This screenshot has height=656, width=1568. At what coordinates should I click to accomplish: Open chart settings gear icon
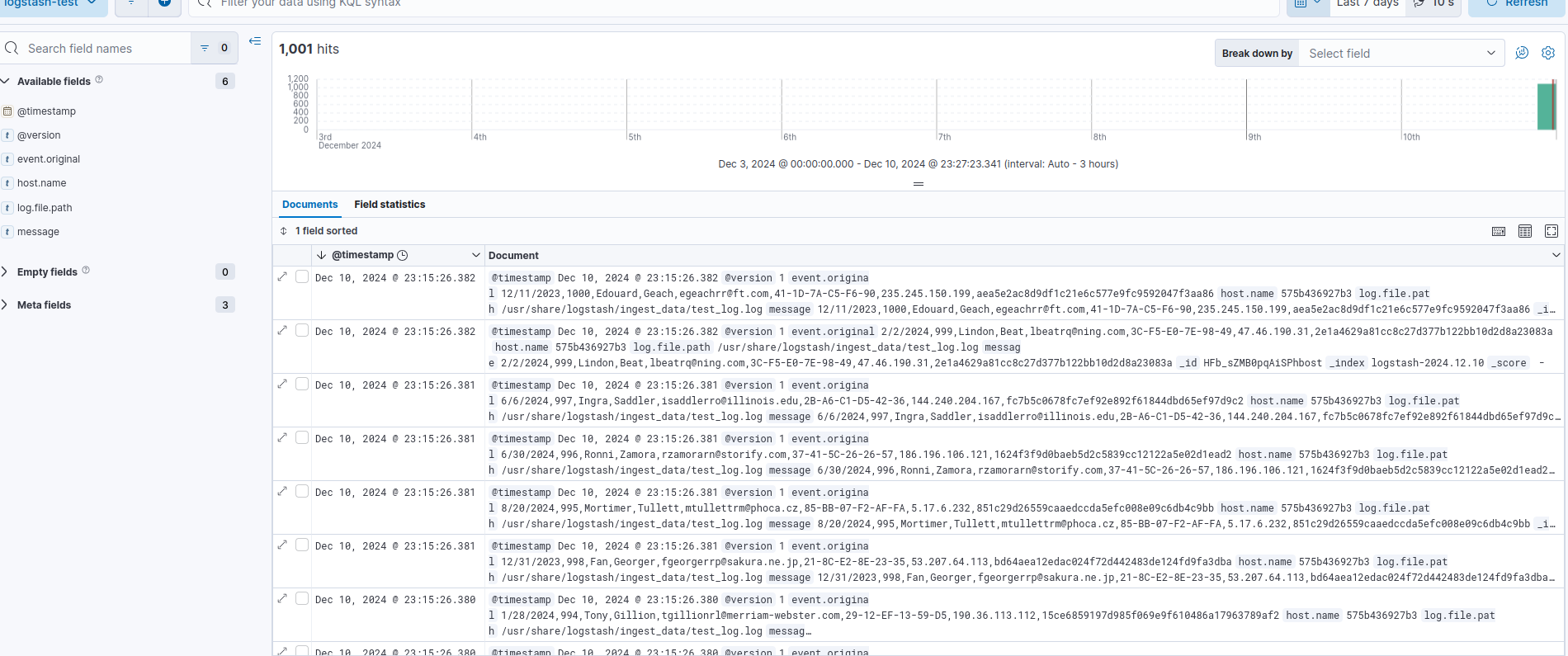click(1548, 53)
